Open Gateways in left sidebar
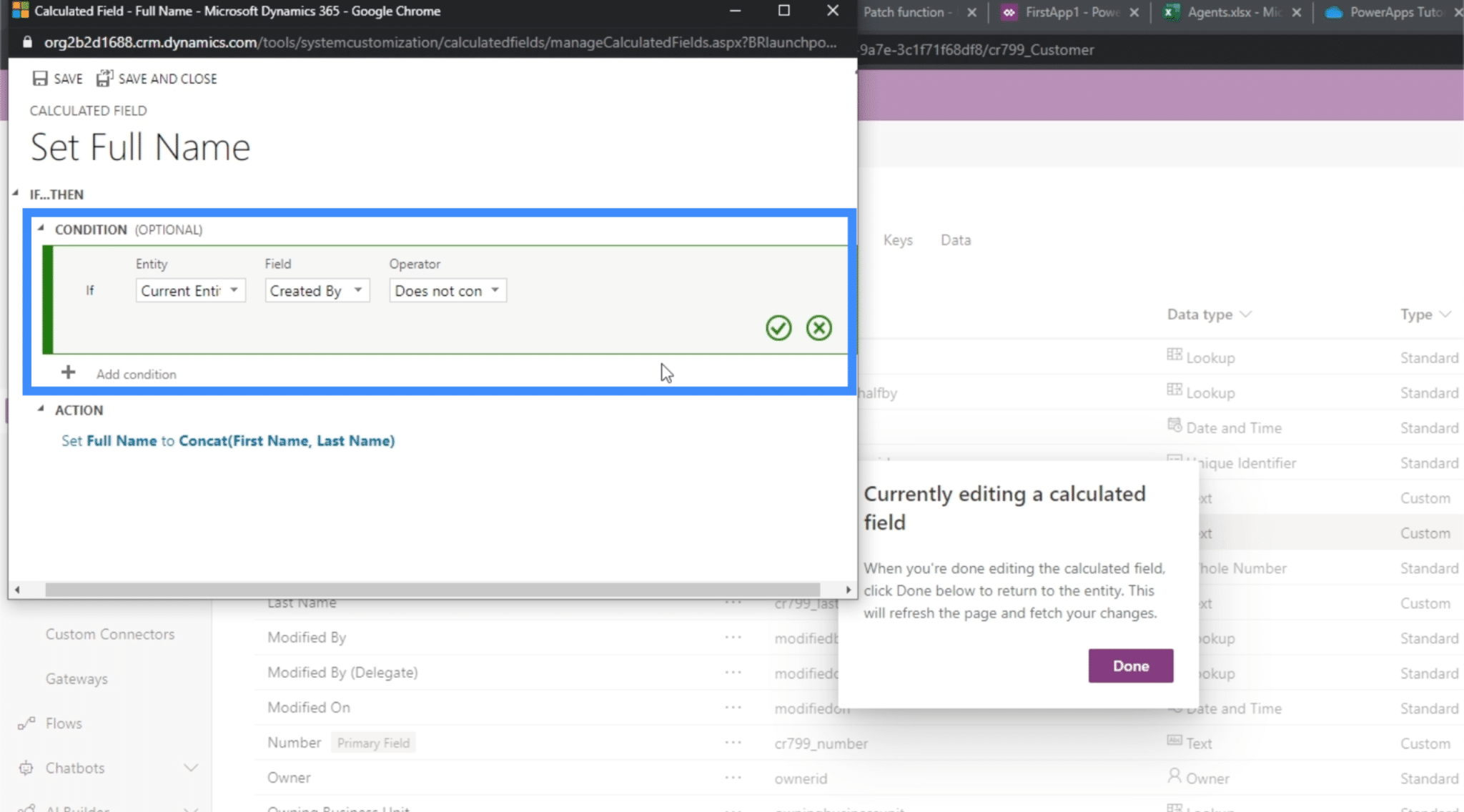This screenshot has width=1464, height=812. click(76, 679)
